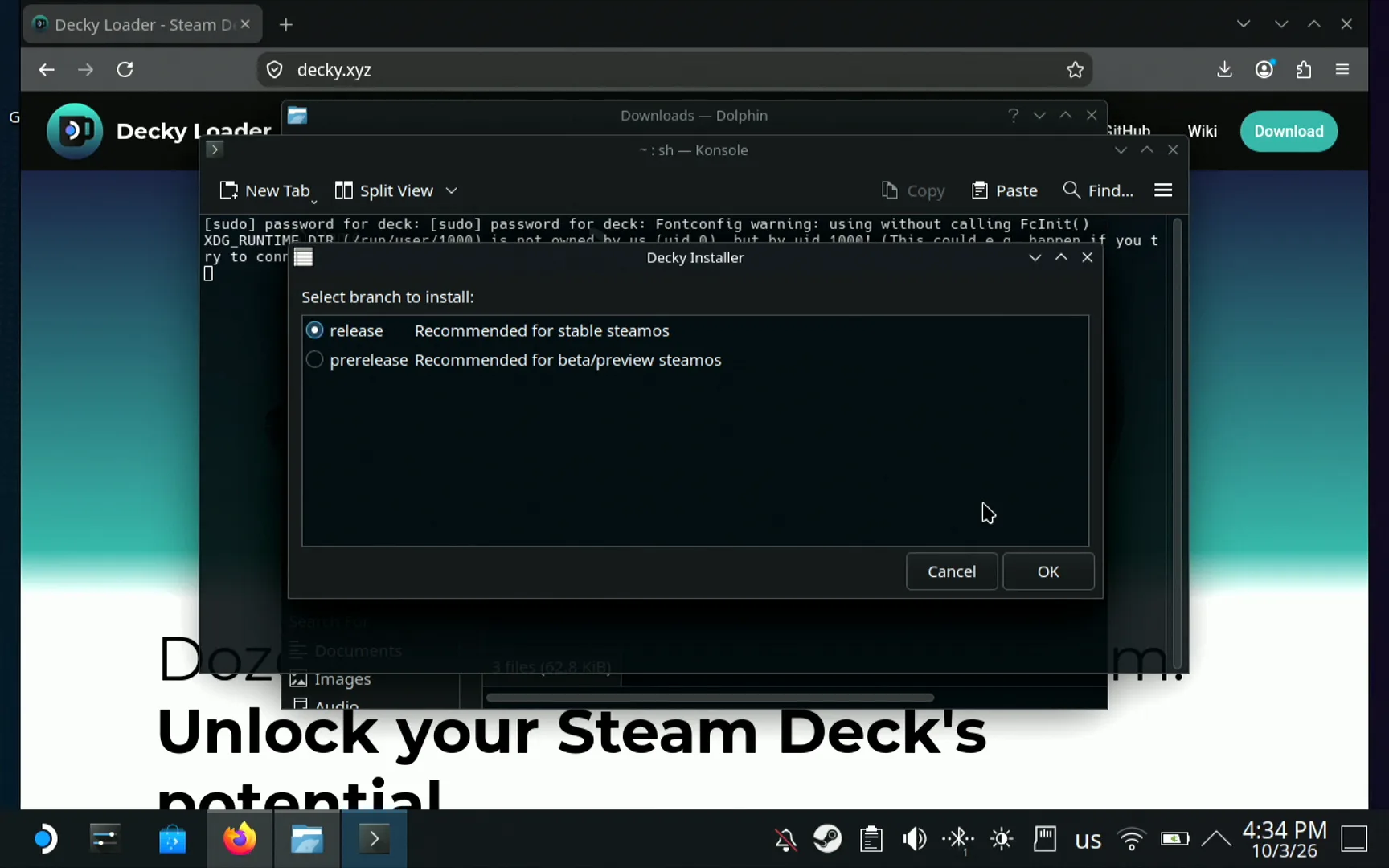1389x868 pixels.
Task: Open Firefox downloads panel
Action: point(1224,69)
